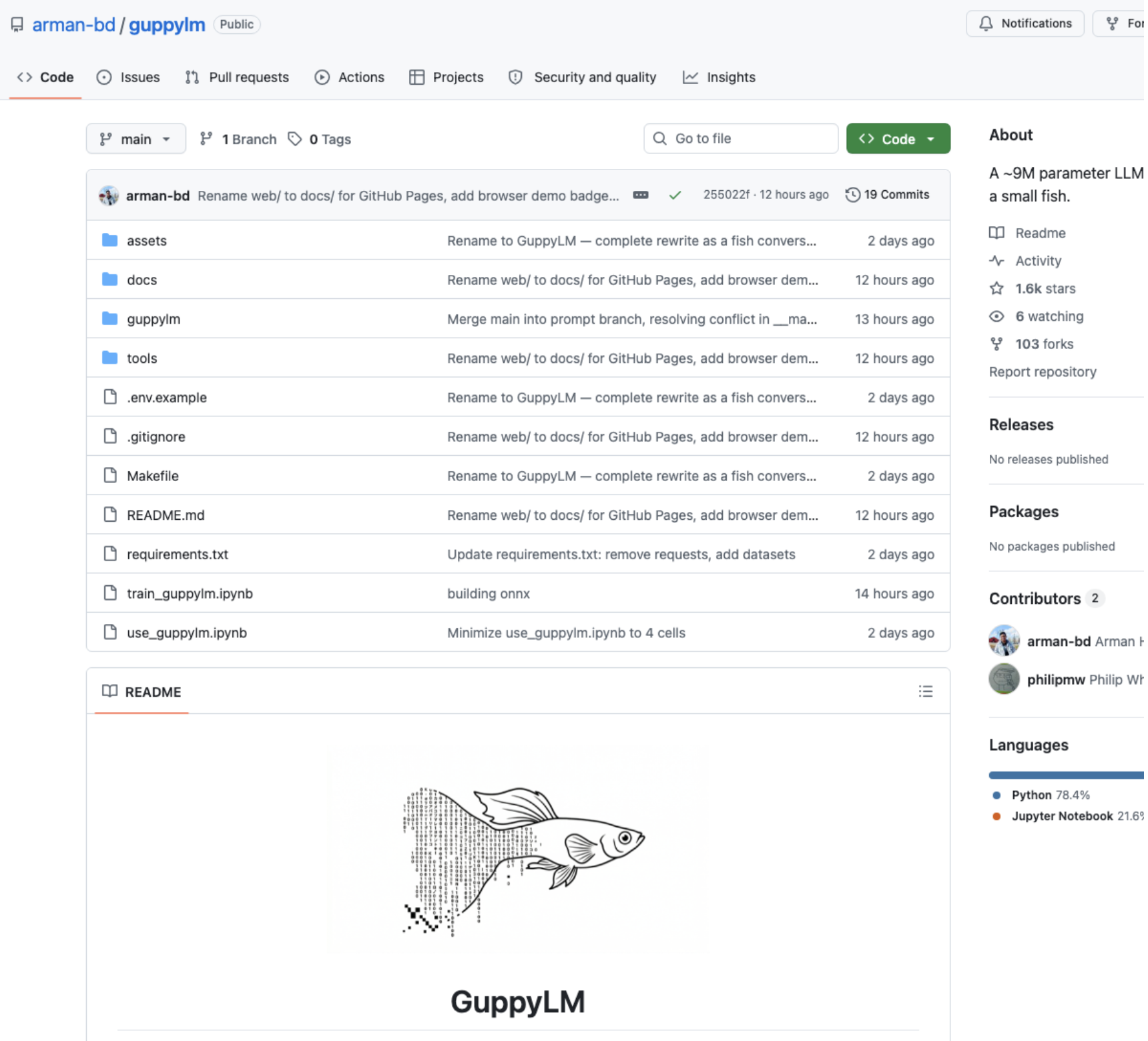Open commit hash 255022f
Viewport: 1148px width, 1041px height.
[726, 195]
